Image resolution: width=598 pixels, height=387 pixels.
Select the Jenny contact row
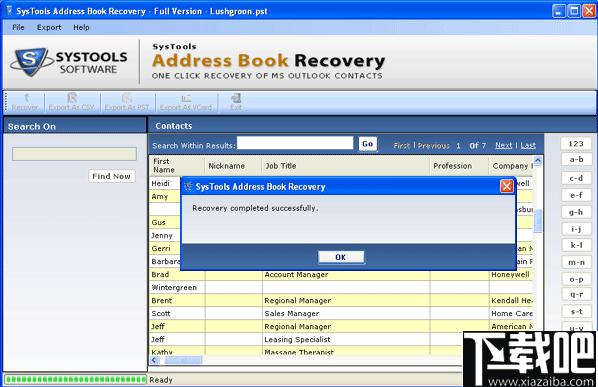165,235
